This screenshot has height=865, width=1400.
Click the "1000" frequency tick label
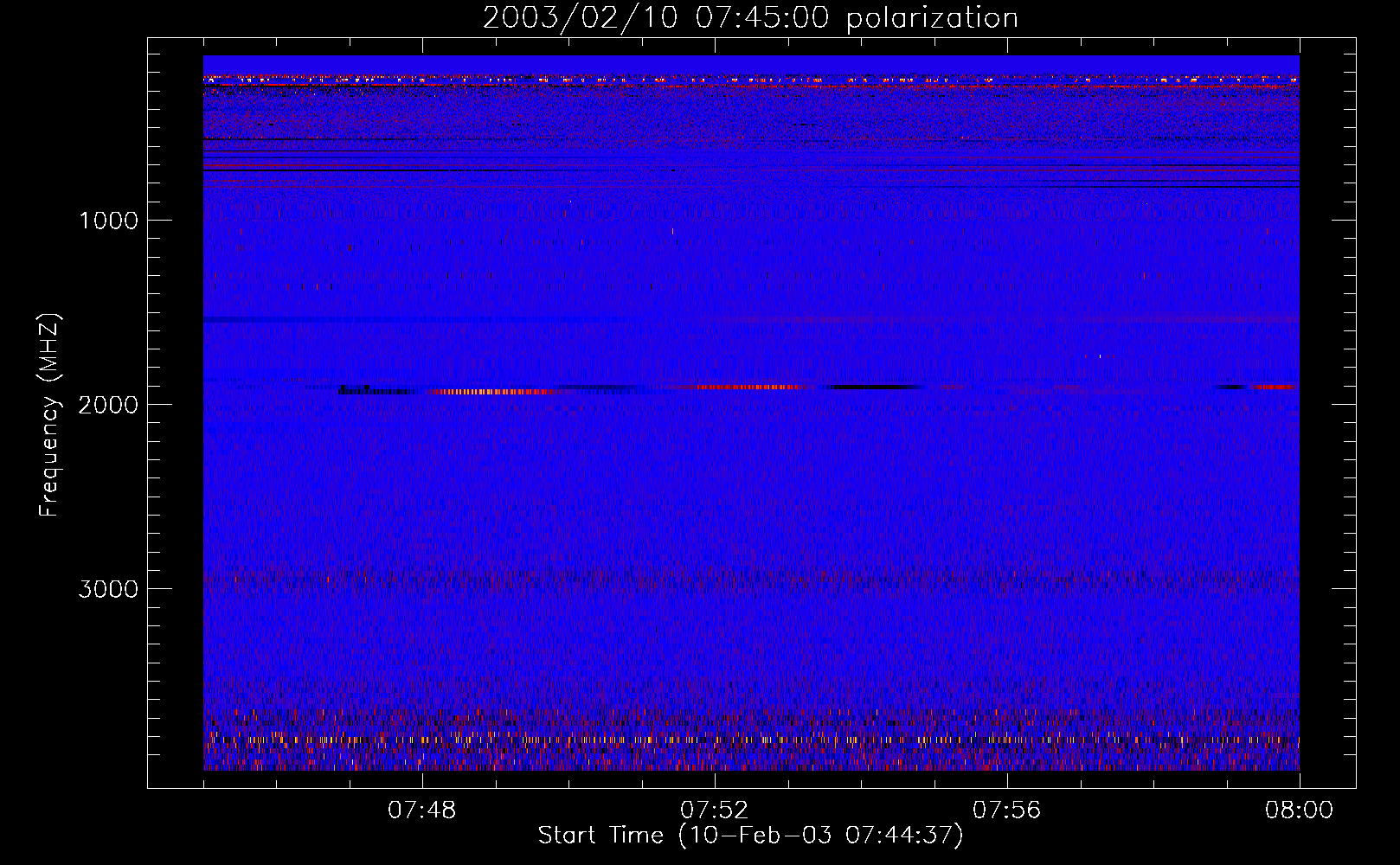(x=108, y=221)
